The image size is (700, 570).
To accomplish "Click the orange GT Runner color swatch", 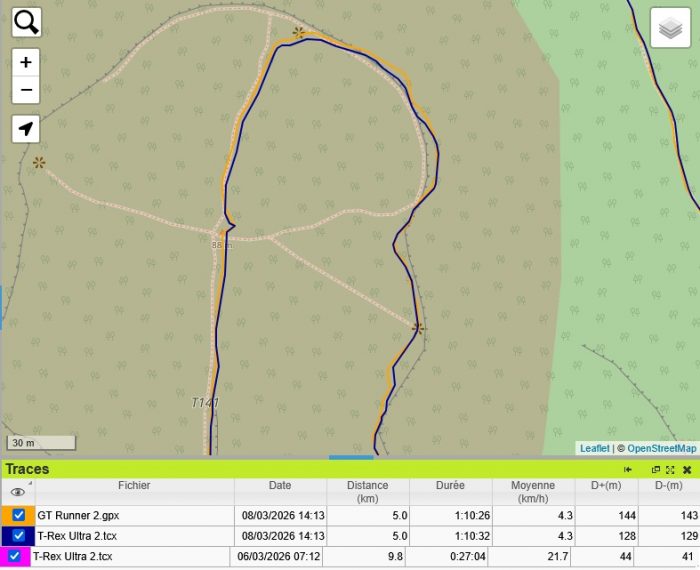I will 5,515.
